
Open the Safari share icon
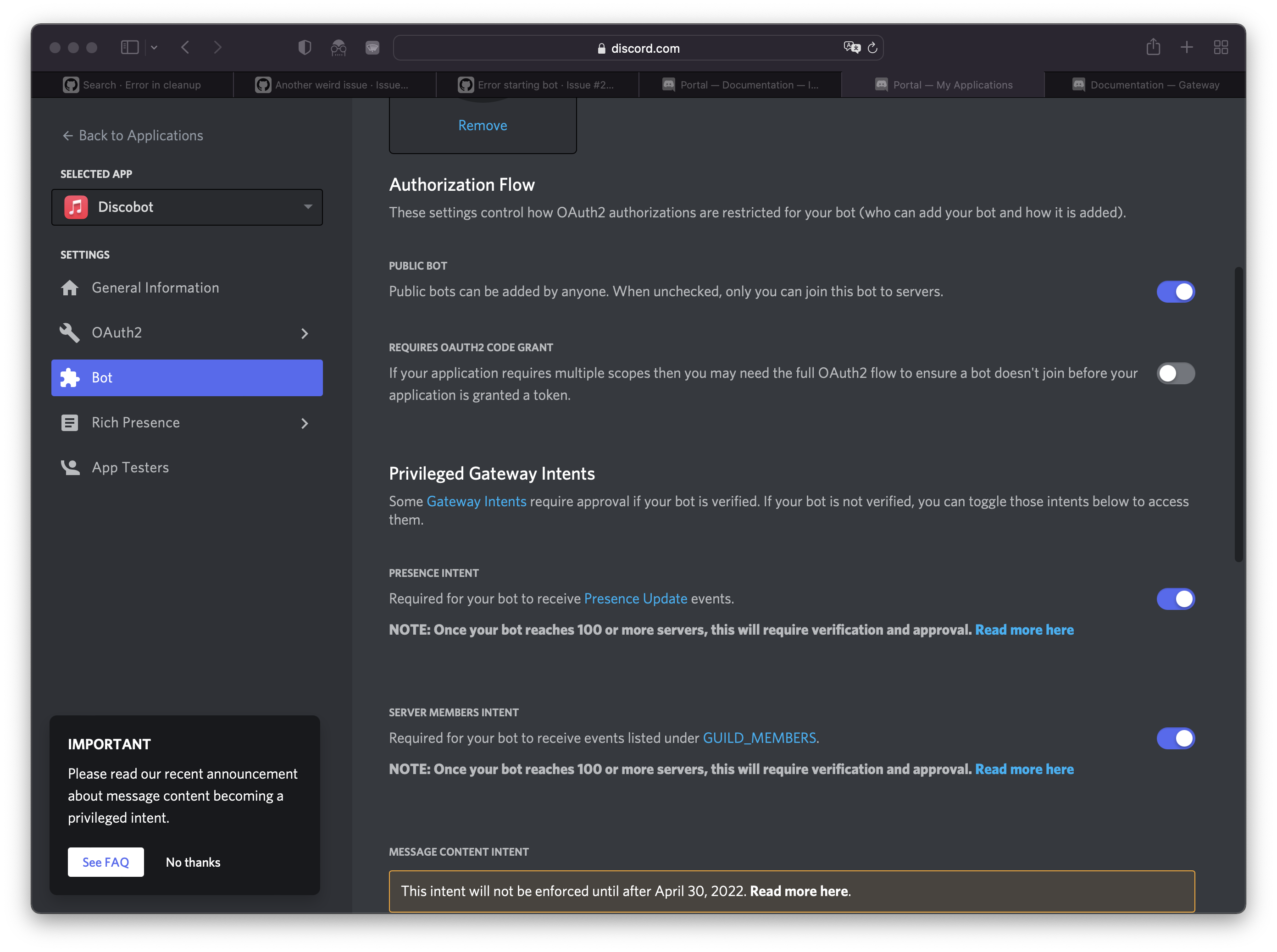click(x=1153, y=47)
